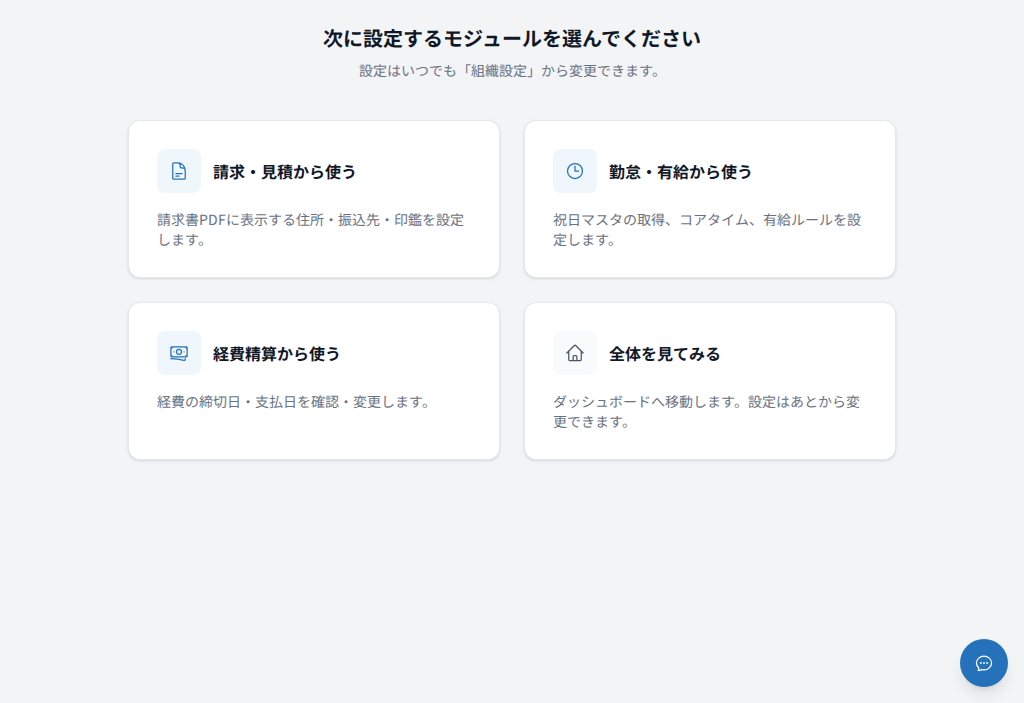Click the 祝日マスタの取得 description text
1024x703 pixels.
pos(707,230)
